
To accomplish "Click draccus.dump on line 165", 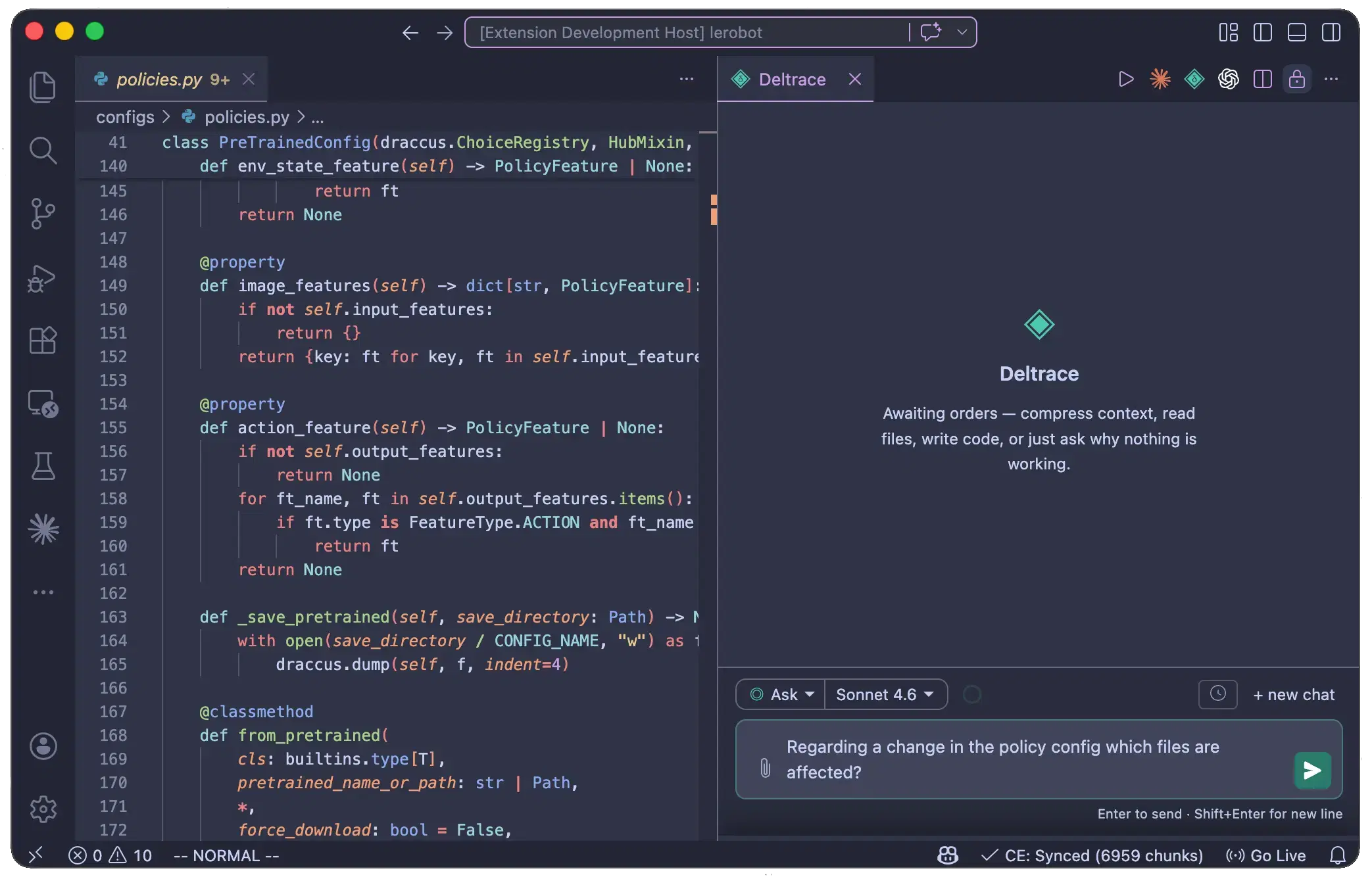I will 332,665.
